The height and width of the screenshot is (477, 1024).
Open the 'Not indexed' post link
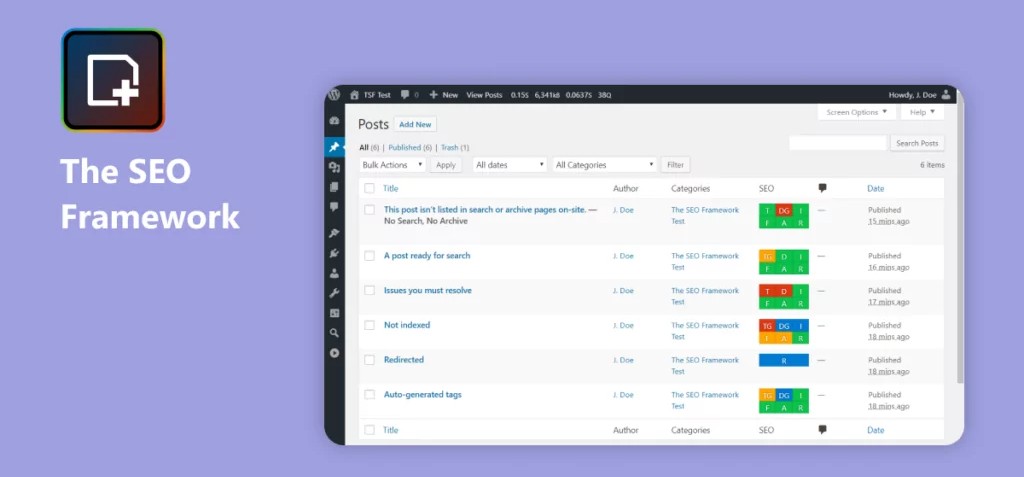coord(407,325)
